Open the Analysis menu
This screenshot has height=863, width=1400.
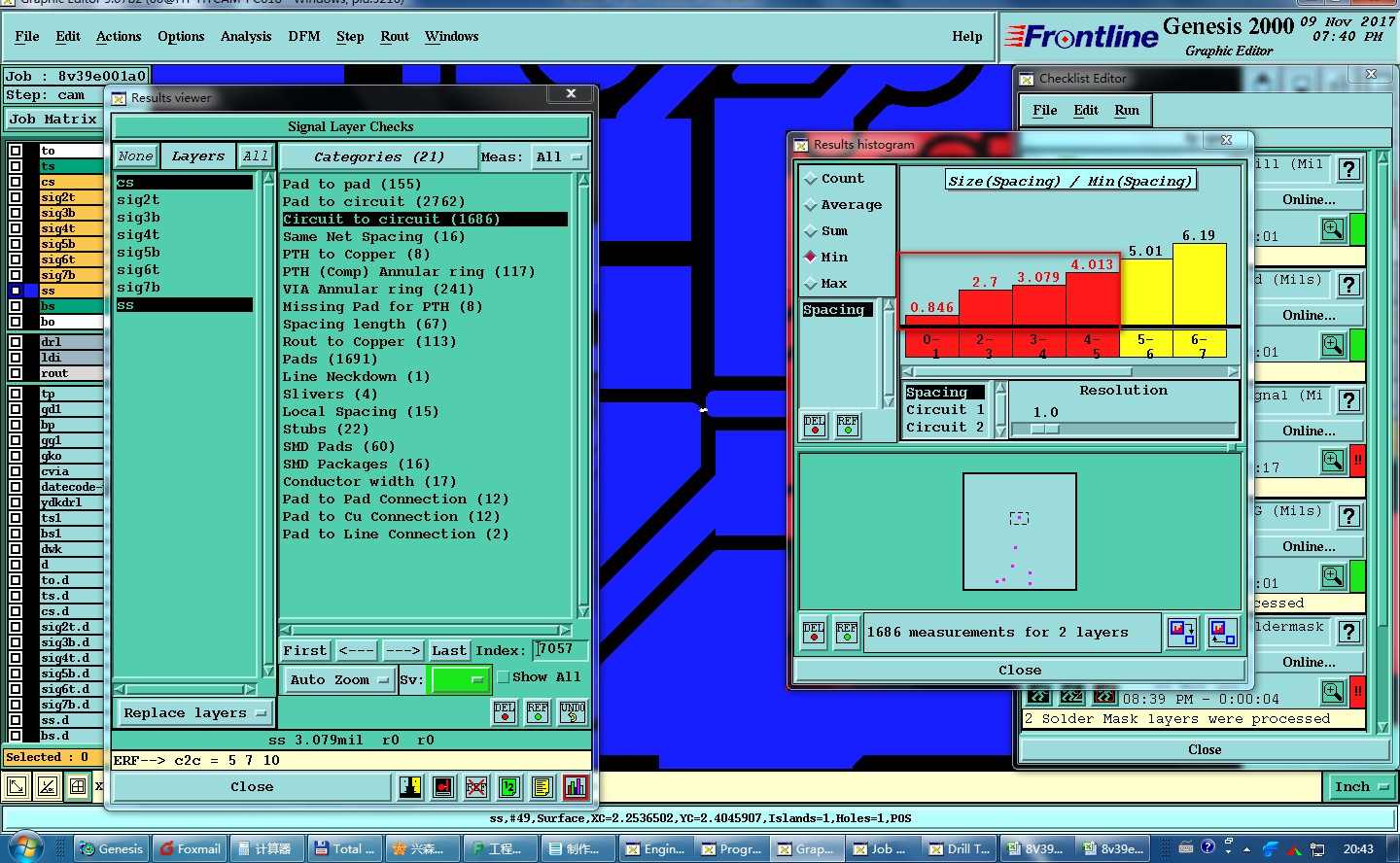(x=246, y=37)
